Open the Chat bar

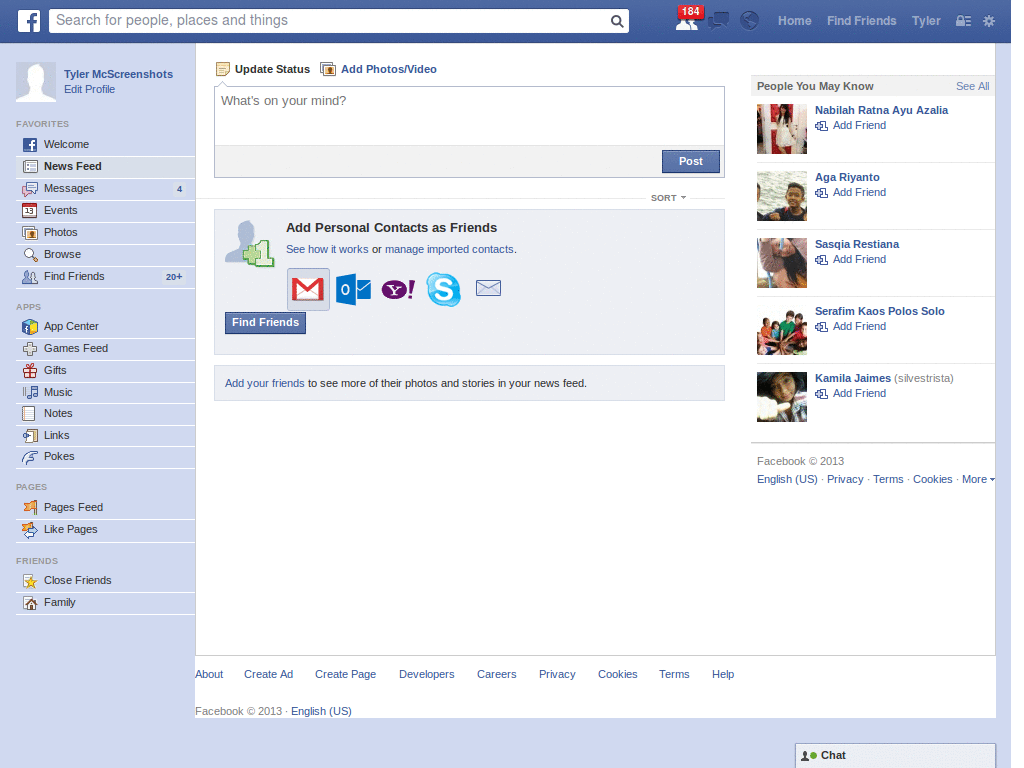click(x=895, y=756)
